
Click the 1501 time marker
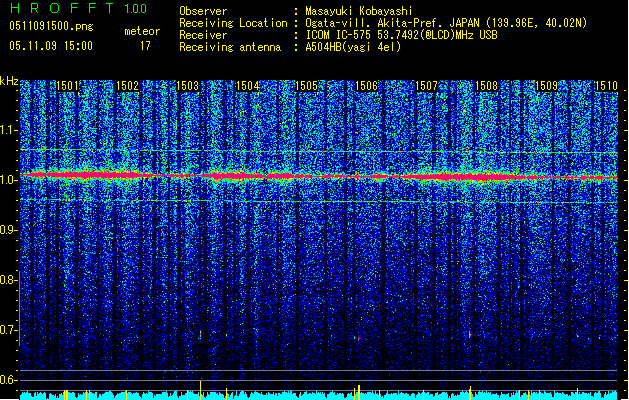click(67, 86)
